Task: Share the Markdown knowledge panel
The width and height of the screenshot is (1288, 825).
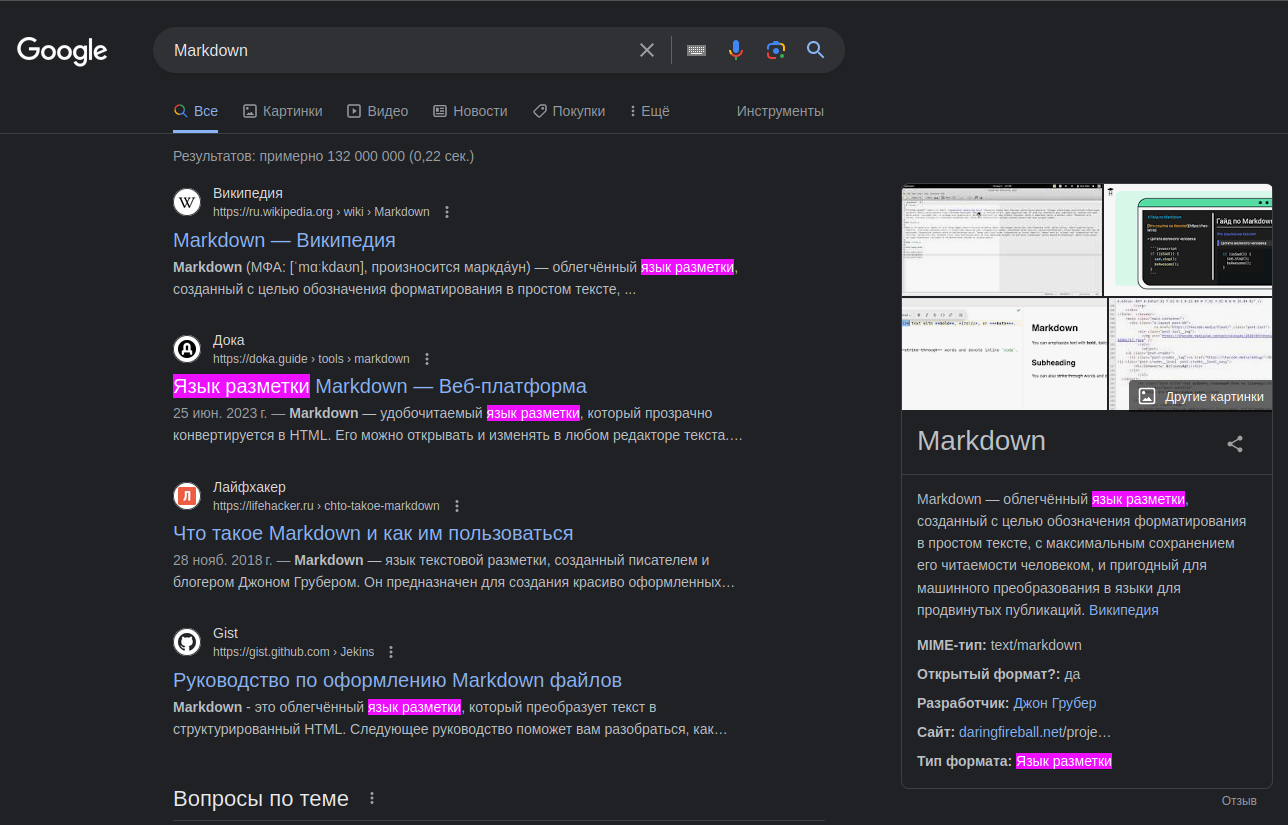Action: tap(1235, 444)
